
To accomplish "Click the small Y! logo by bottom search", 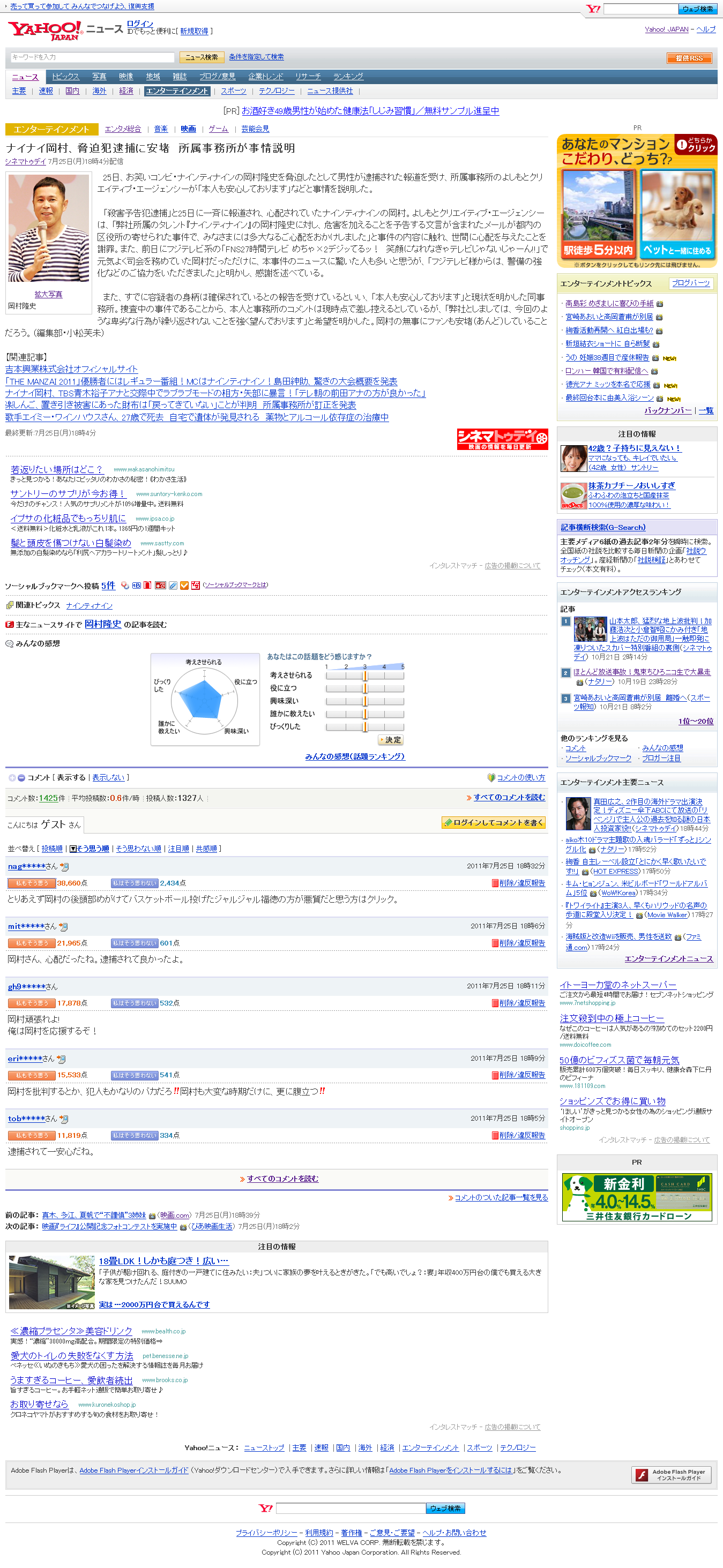I will 266,1508.
